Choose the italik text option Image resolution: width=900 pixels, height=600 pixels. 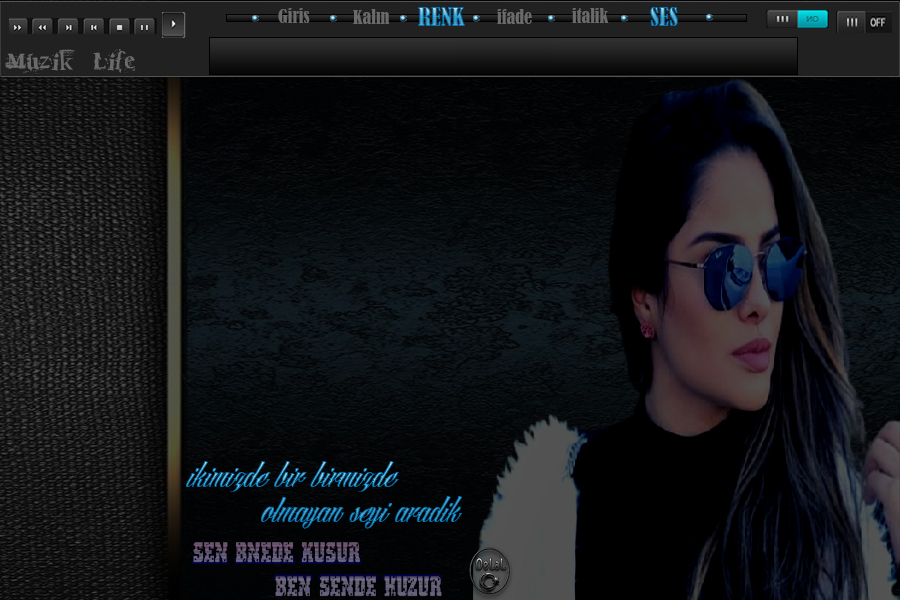click(590, 17)
